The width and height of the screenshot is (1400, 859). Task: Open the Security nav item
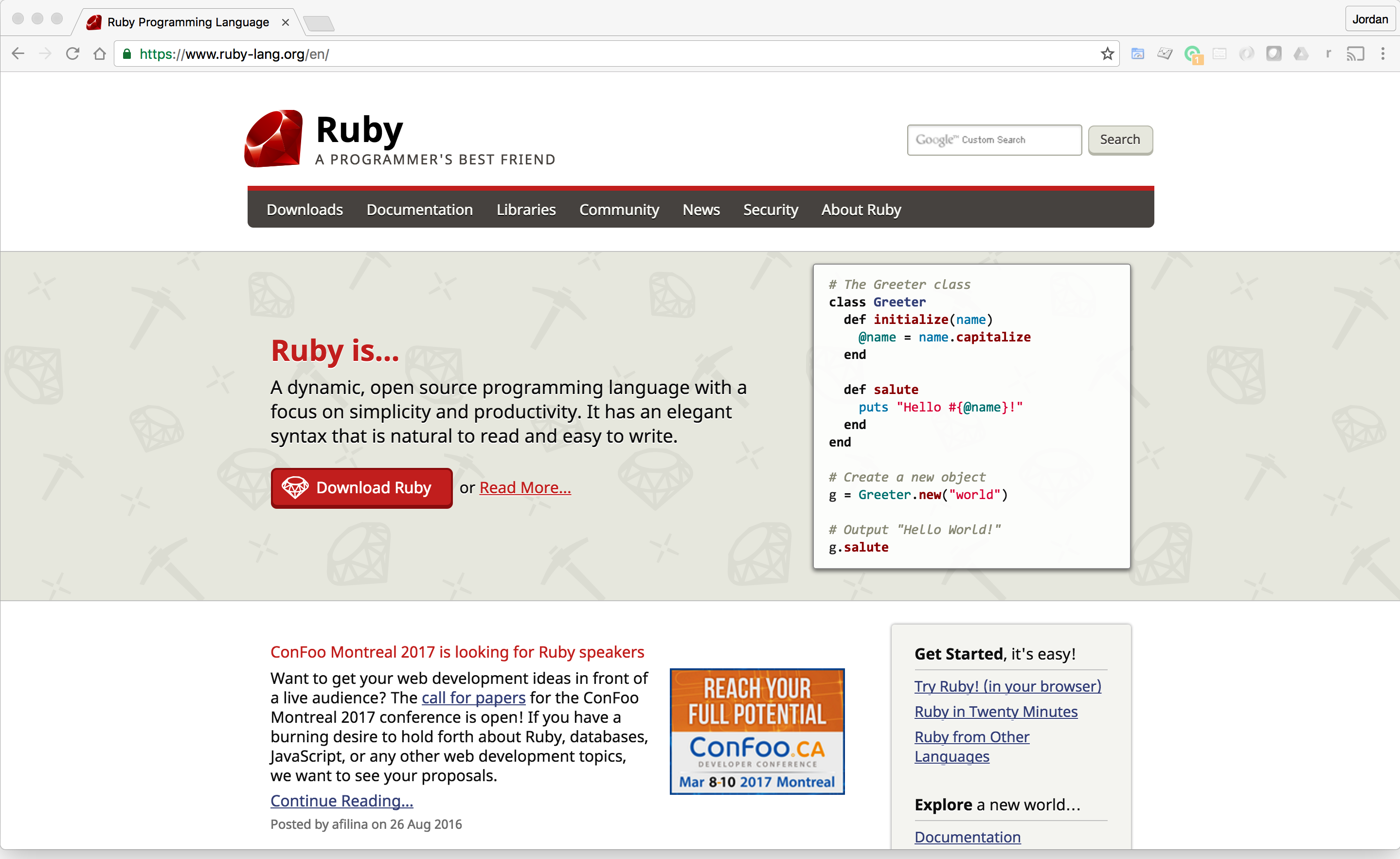771,210
